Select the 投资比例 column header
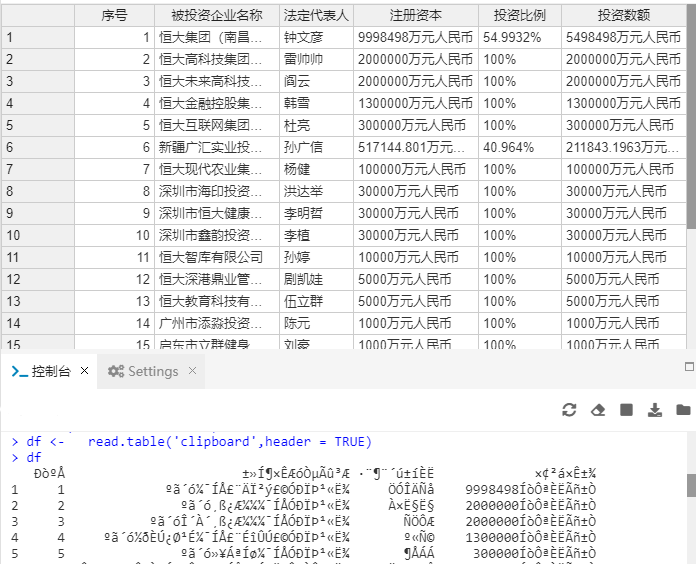The width and height of the screenshot is (696, 564). click(519, 16)
